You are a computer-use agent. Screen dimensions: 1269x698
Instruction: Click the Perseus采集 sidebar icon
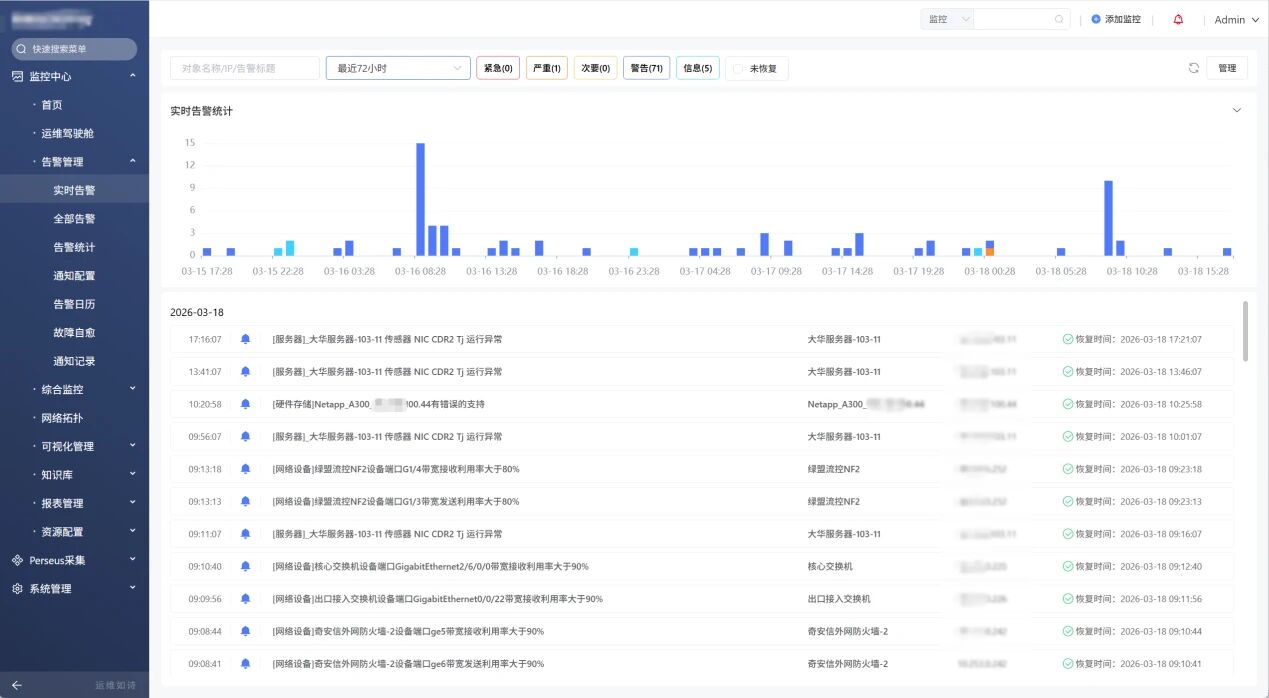(17, 560)
